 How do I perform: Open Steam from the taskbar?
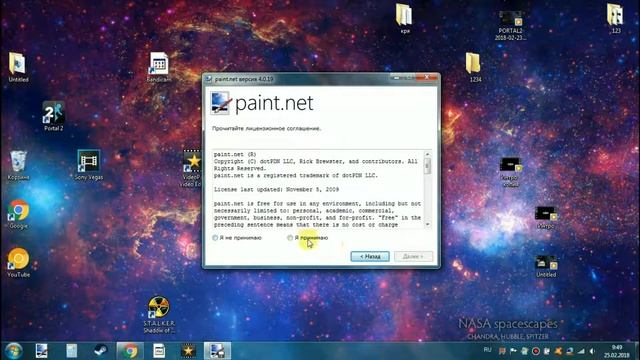(100, 351)
